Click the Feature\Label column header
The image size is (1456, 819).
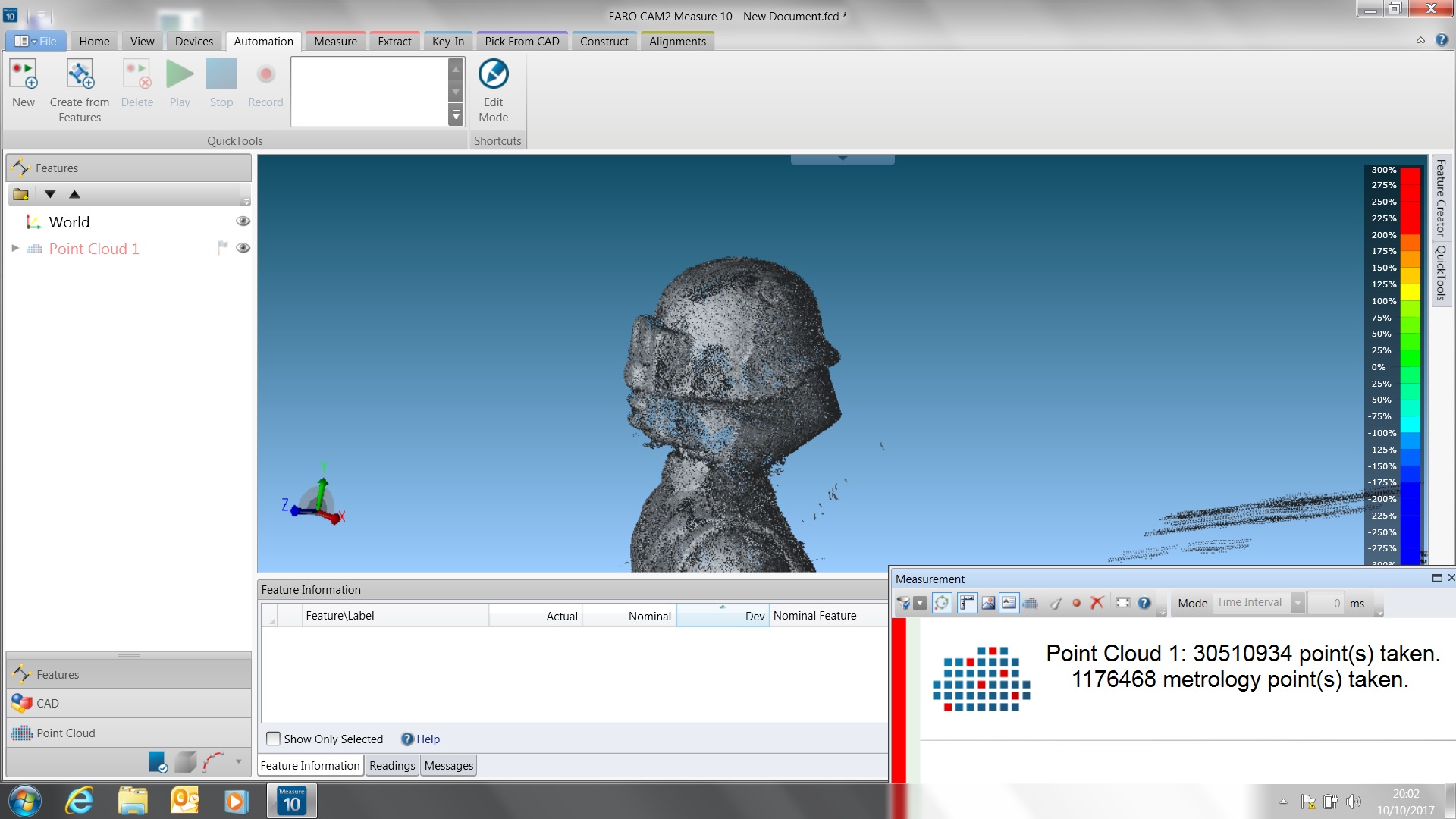[395, 616]
